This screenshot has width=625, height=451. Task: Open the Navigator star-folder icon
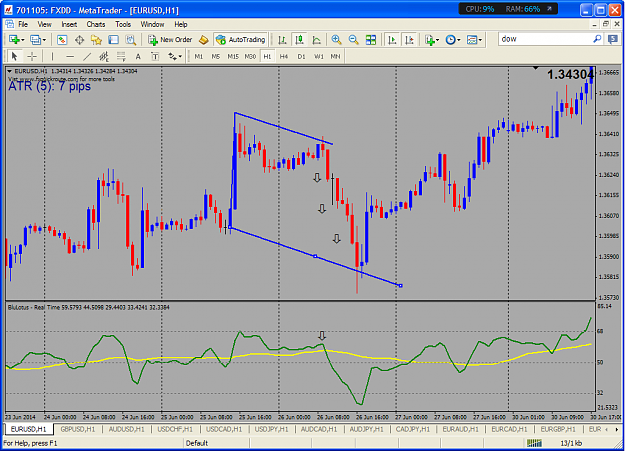96,39
